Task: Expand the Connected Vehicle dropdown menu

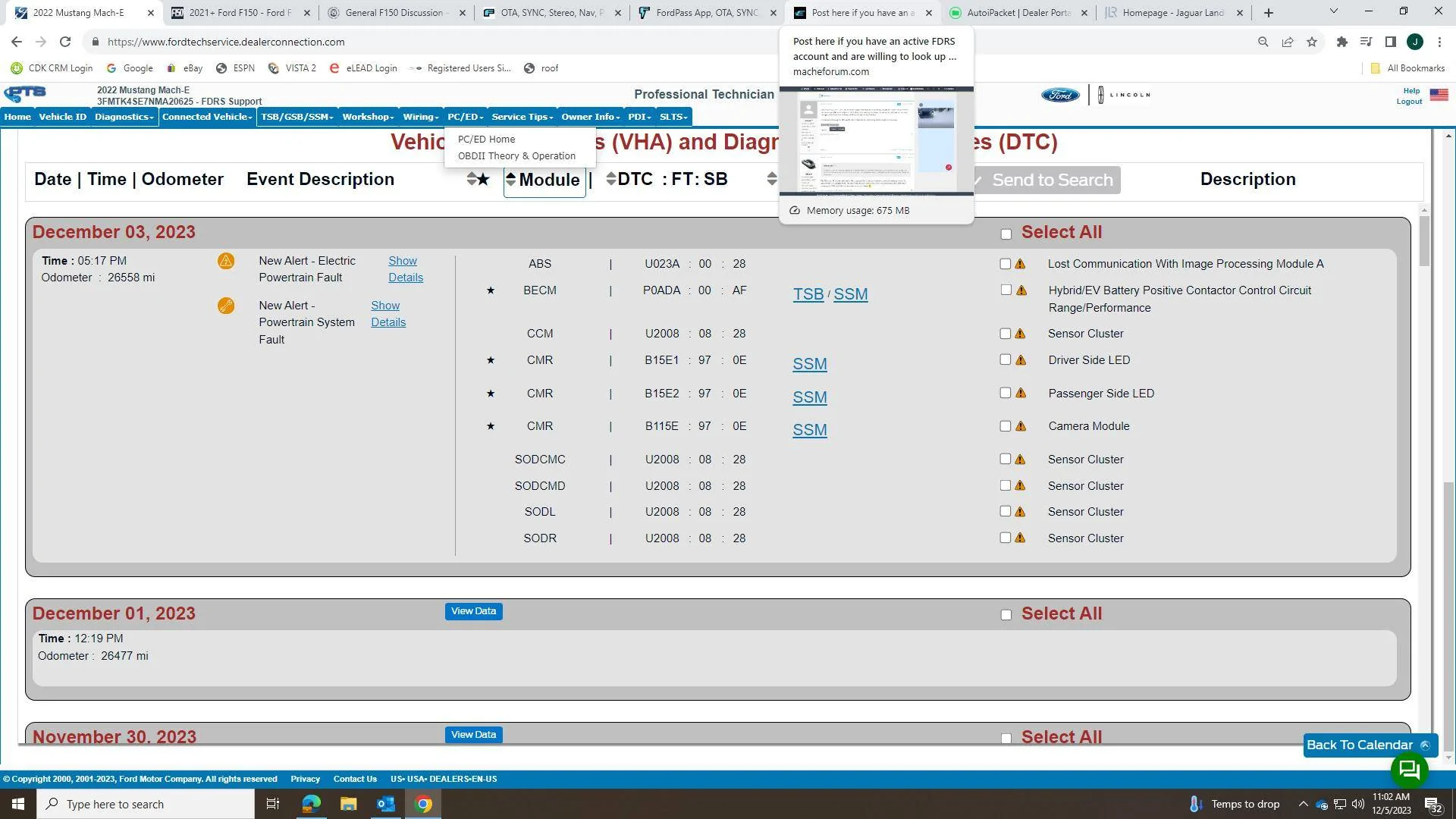Action: [207, 117]
